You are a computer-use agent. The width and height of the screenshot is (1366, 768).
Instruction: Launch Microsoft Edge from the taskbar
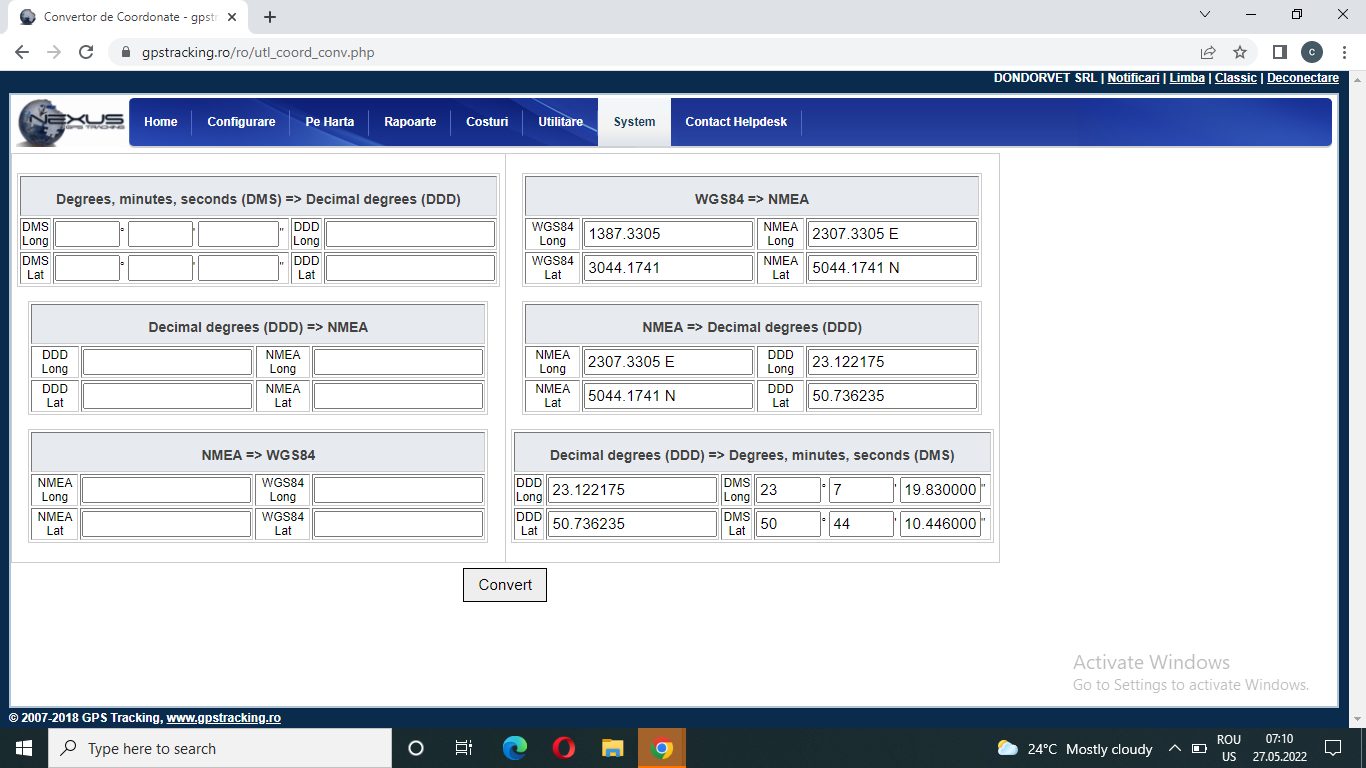[514, 748]
